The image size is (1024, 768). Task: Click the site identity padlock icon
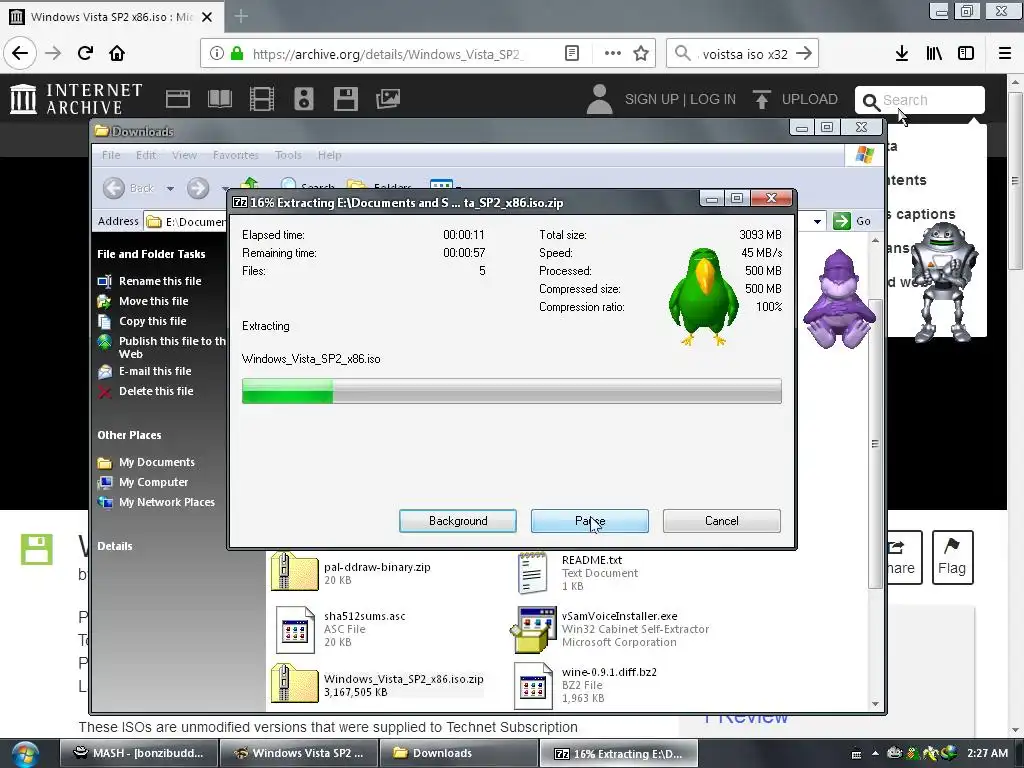(x=237, y=54)
